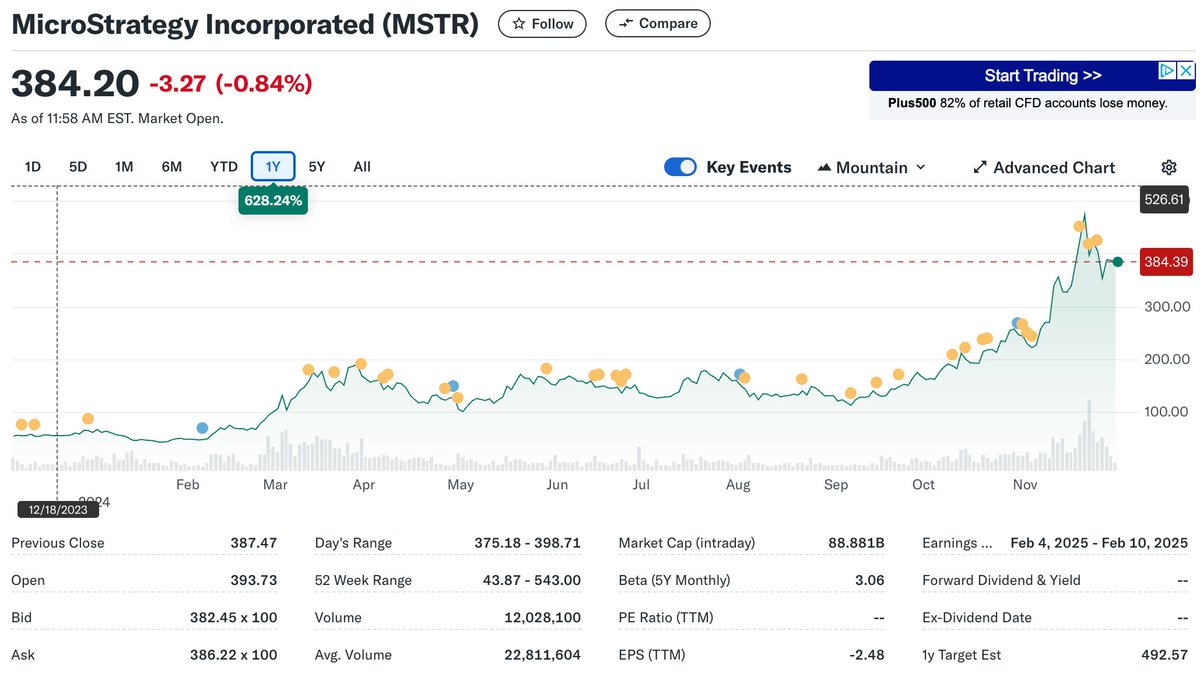Click blue key event marker near August
This screenshot has width=1200, height=680.
click(x=740, y=375)
